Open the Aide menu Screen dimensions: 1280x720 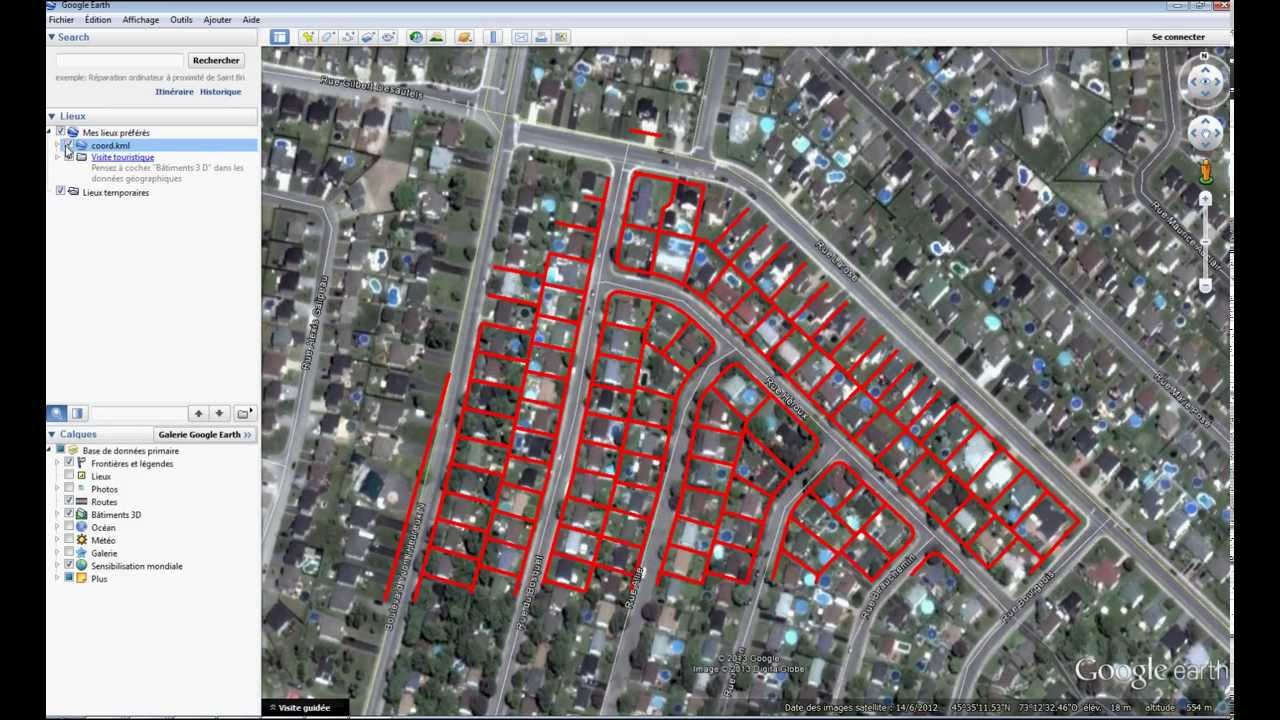[x=251, y=19]
